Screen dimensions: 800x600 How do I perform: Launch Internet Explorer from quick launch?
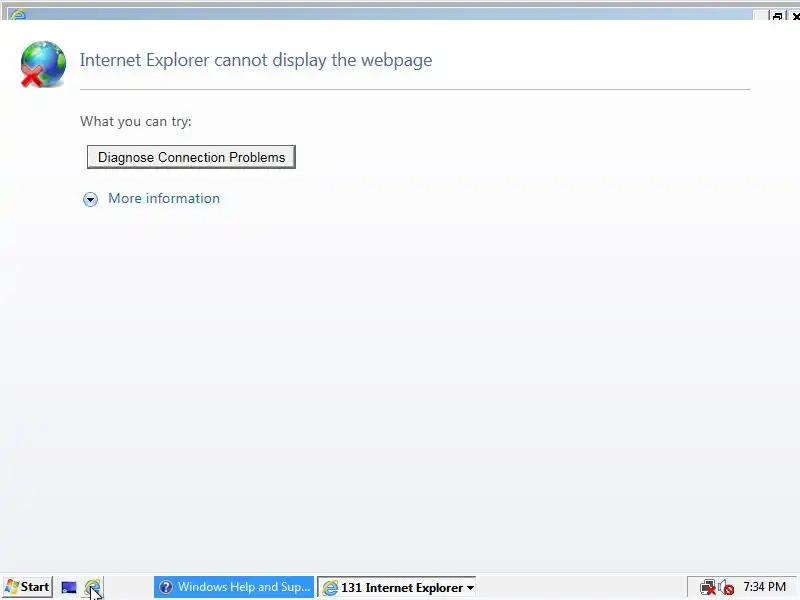[x=92, y=588]
